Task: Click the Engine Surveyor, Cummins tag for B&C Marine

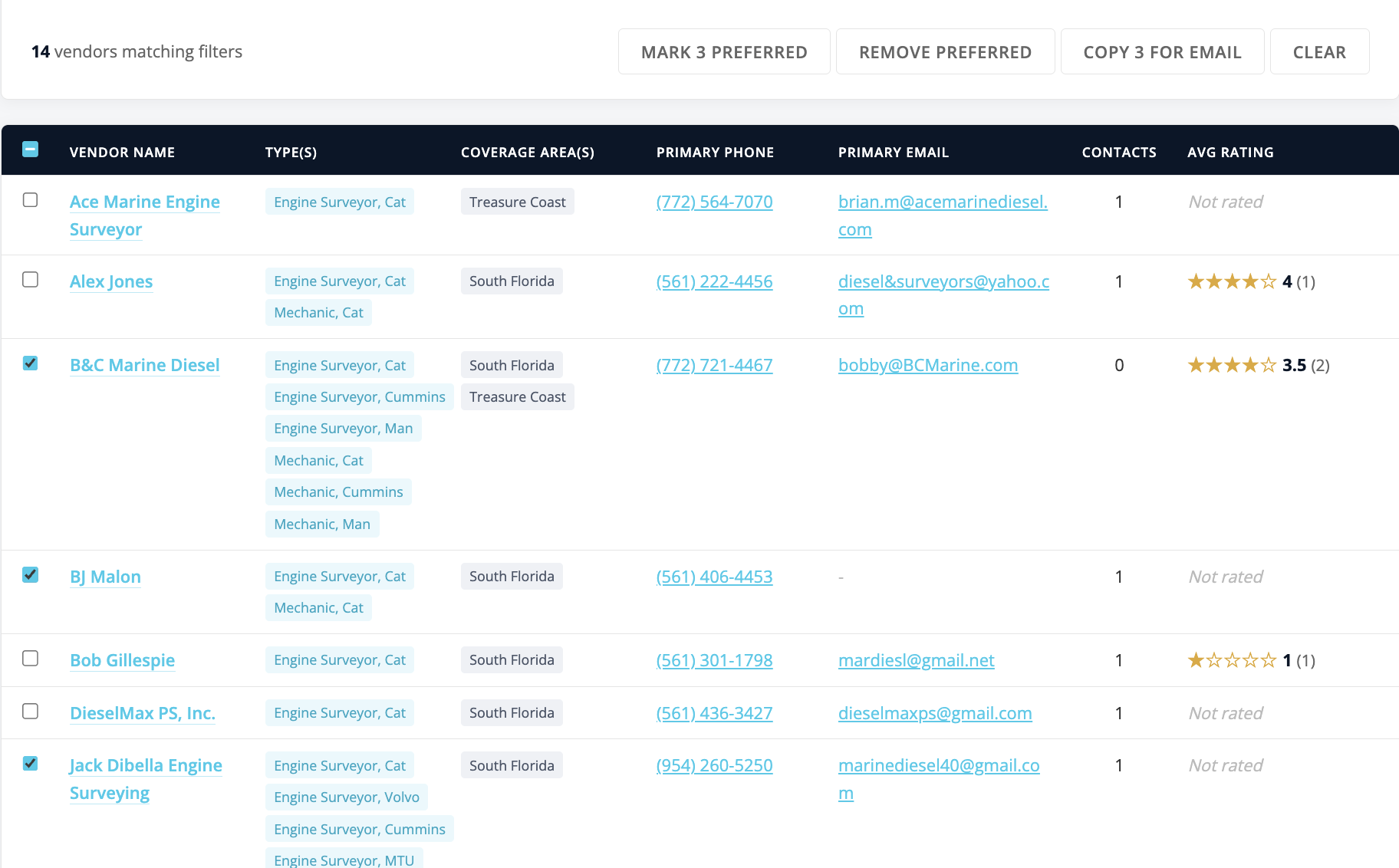Action: (x=360, y=396)
